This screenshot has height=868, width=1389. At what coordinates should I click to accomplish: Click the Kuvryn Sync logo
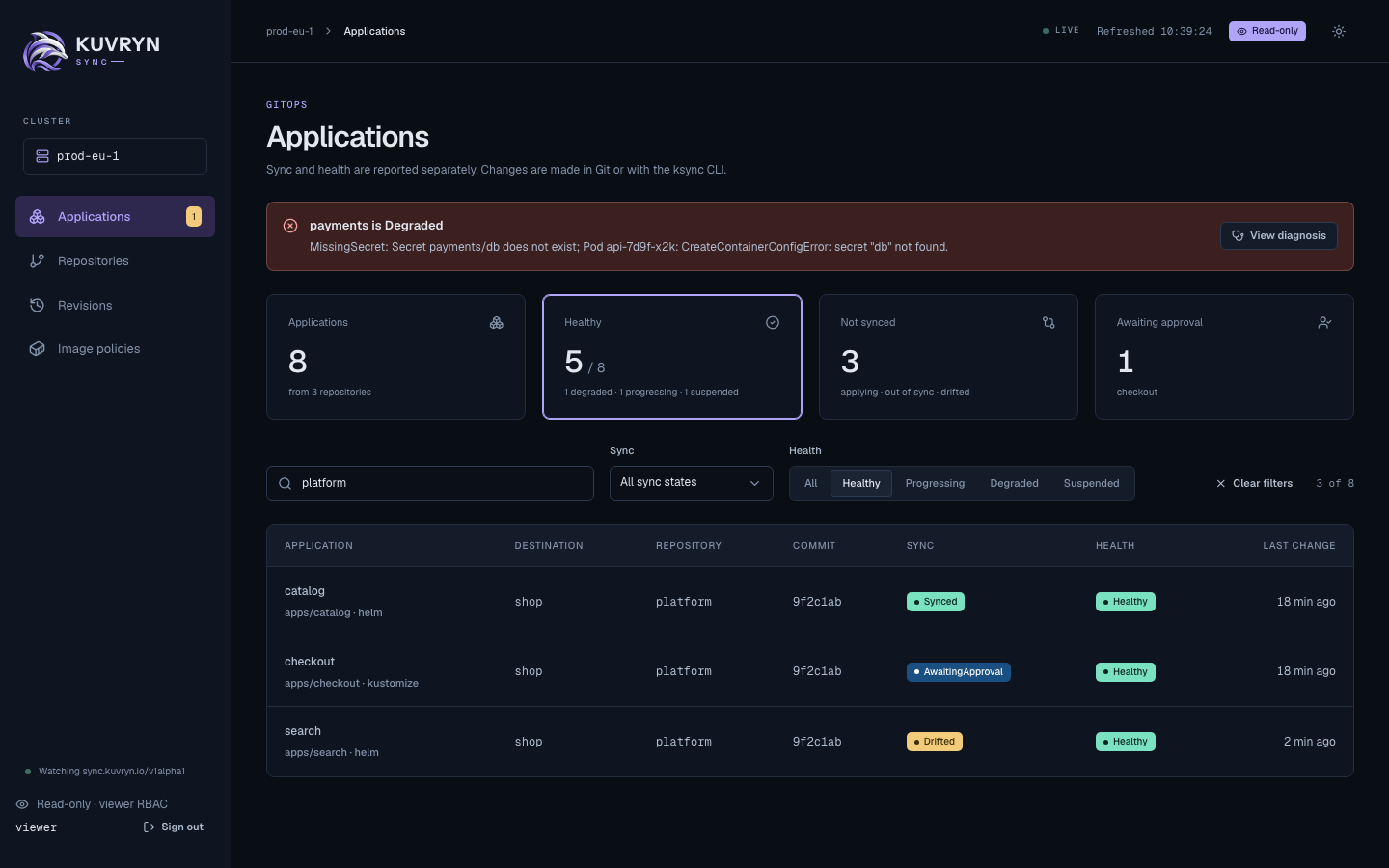[92, 51]
